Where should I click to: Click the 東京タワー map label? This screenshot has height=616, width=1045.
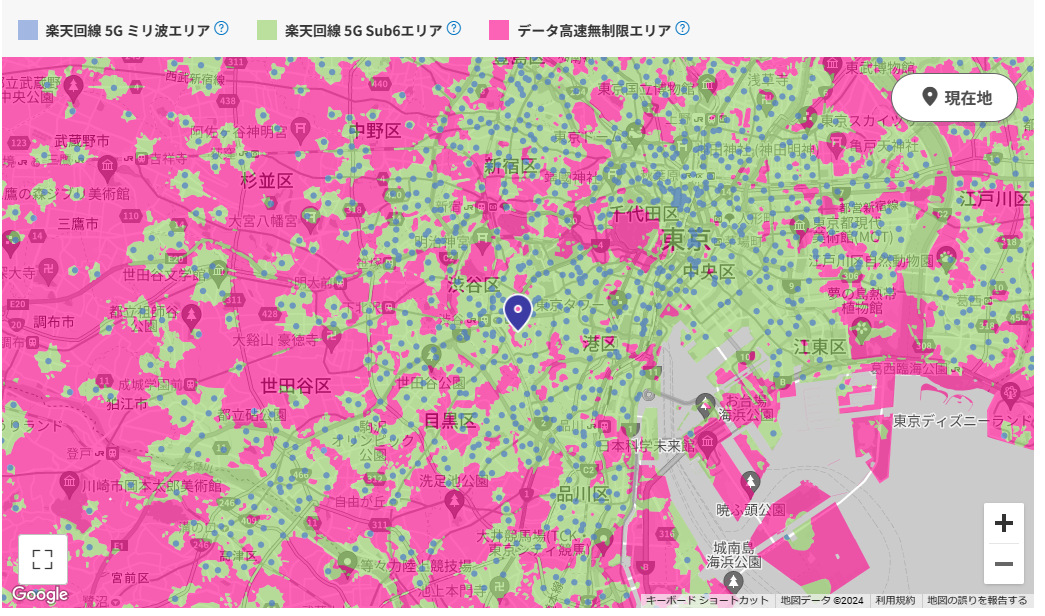(x=568, y=305)
